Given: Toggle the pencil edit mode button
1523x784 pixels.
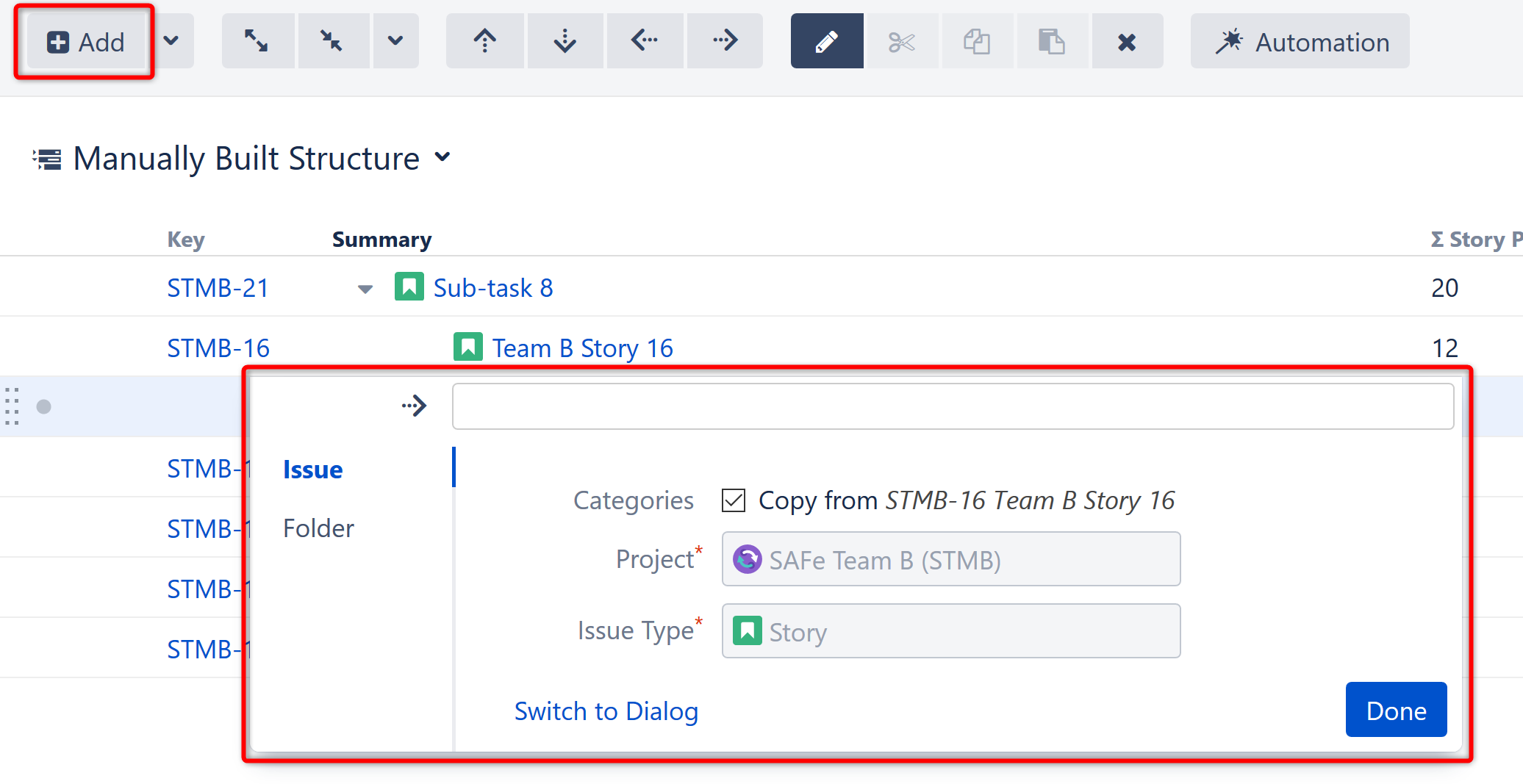Looking at the screenshot, I should tap(826, 41).
